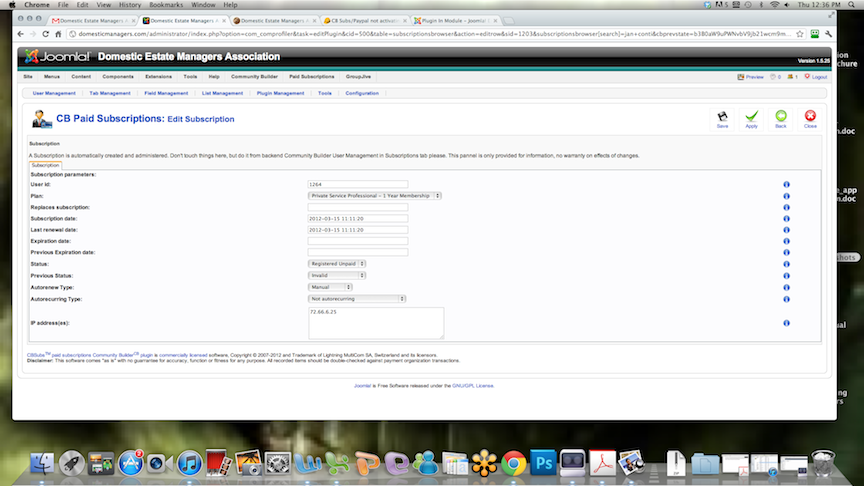Click into the User id field
This screenshot has width=864, height=486.
click(358, 185)
